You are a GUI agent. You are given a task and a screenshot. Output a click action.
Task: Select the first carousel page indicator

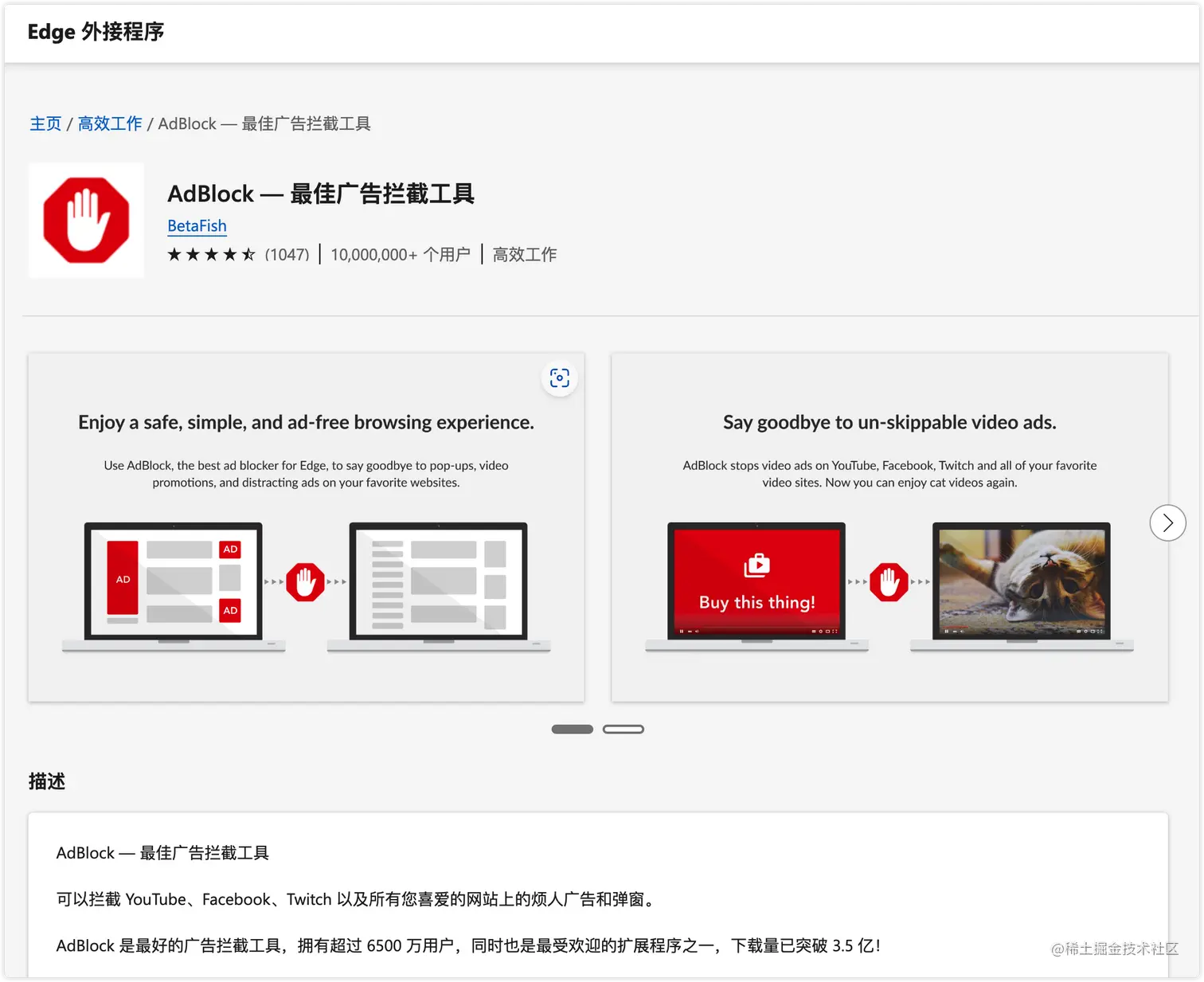573,730
